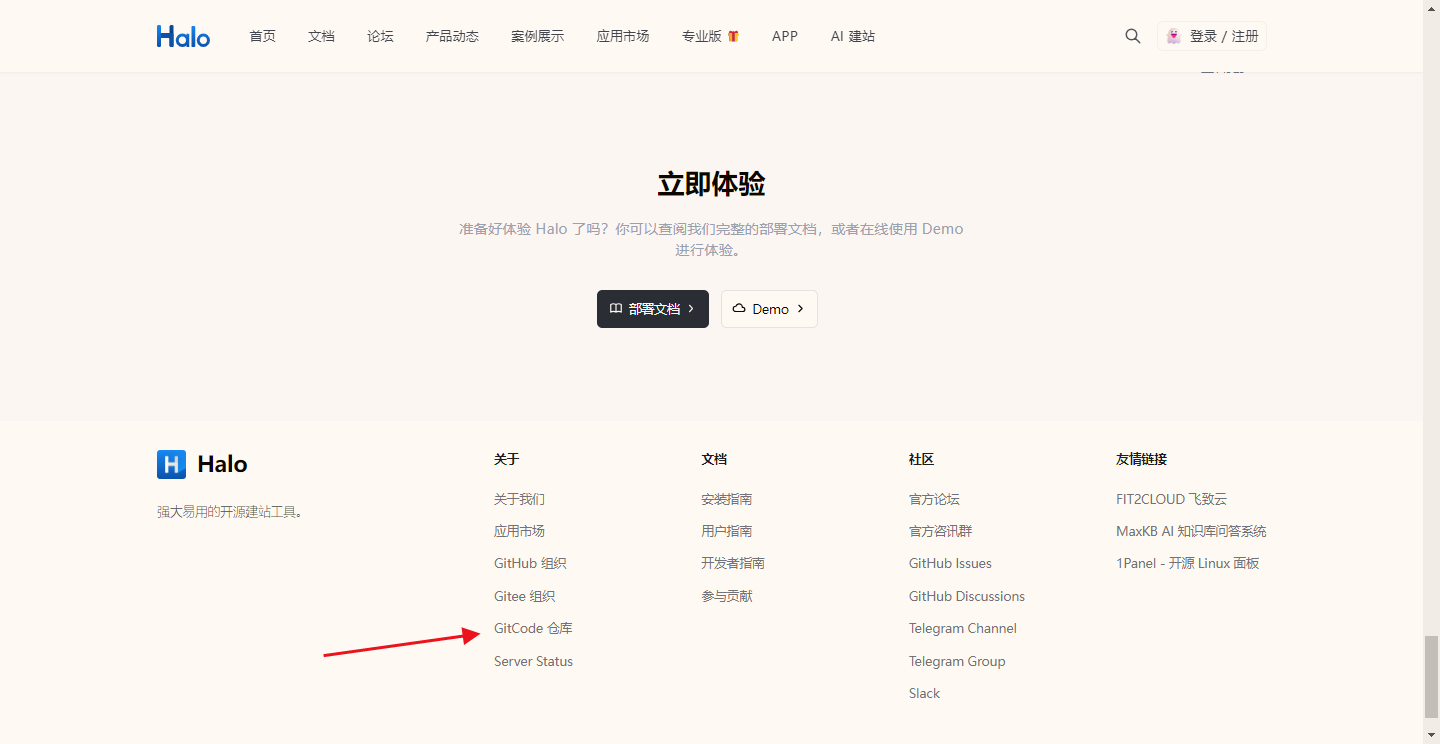Click the cloud icon on the Demo button

739,309
